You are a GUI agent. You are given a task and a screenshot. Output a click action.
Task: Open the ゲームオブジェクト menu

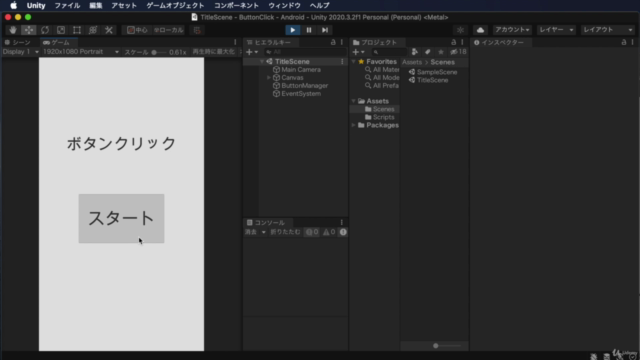[175, 5]
